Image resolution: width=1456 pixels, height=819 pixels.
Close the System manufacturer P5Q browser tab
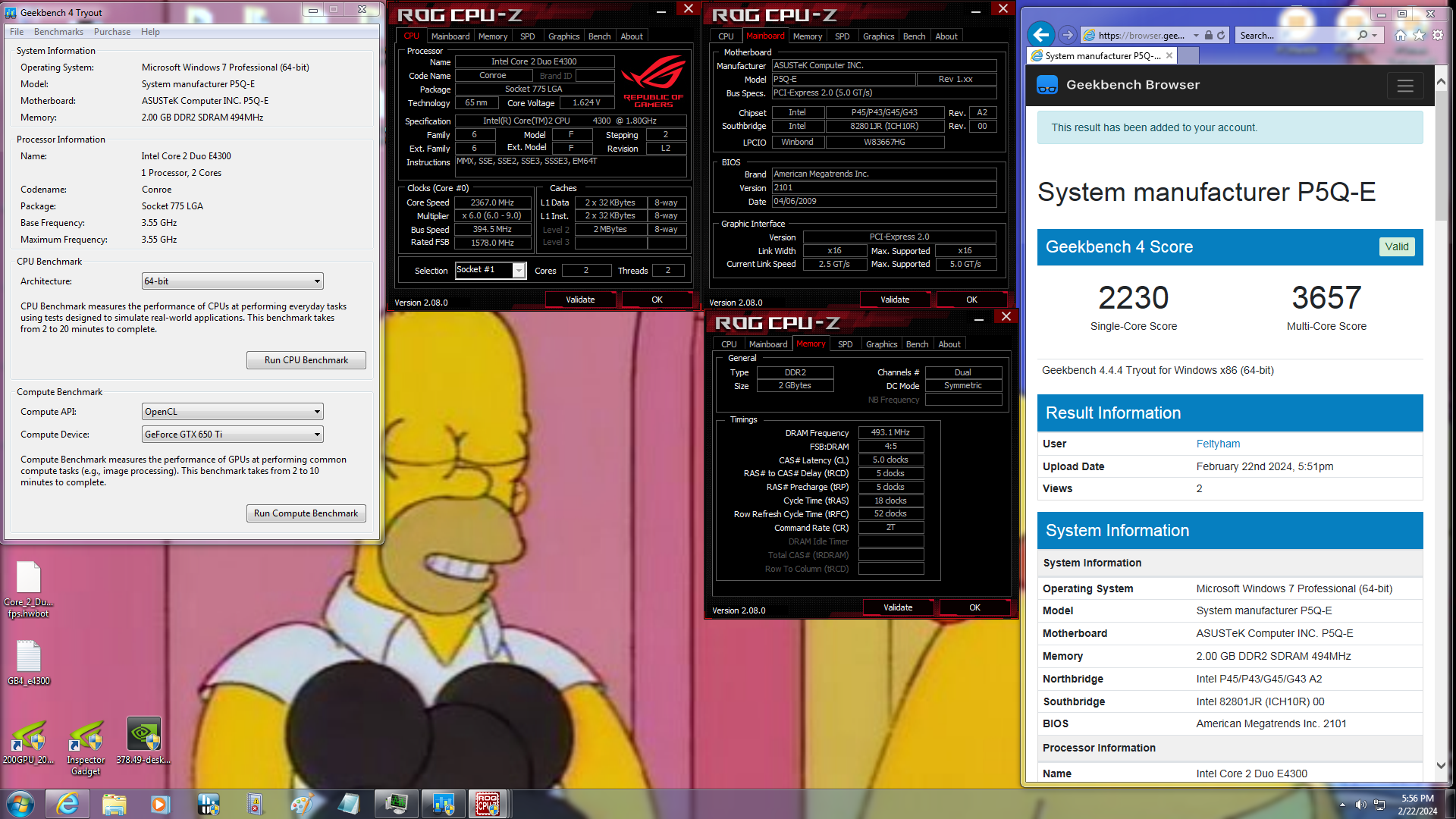click(x=1169, y=55)
